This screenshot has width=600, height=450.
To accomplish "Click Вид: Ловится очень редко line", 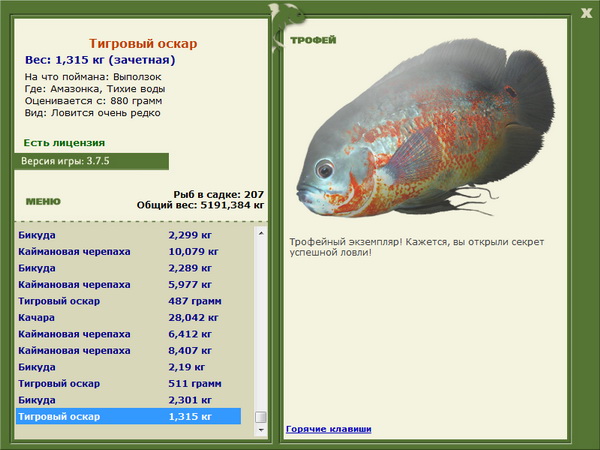I will [93, 113].
